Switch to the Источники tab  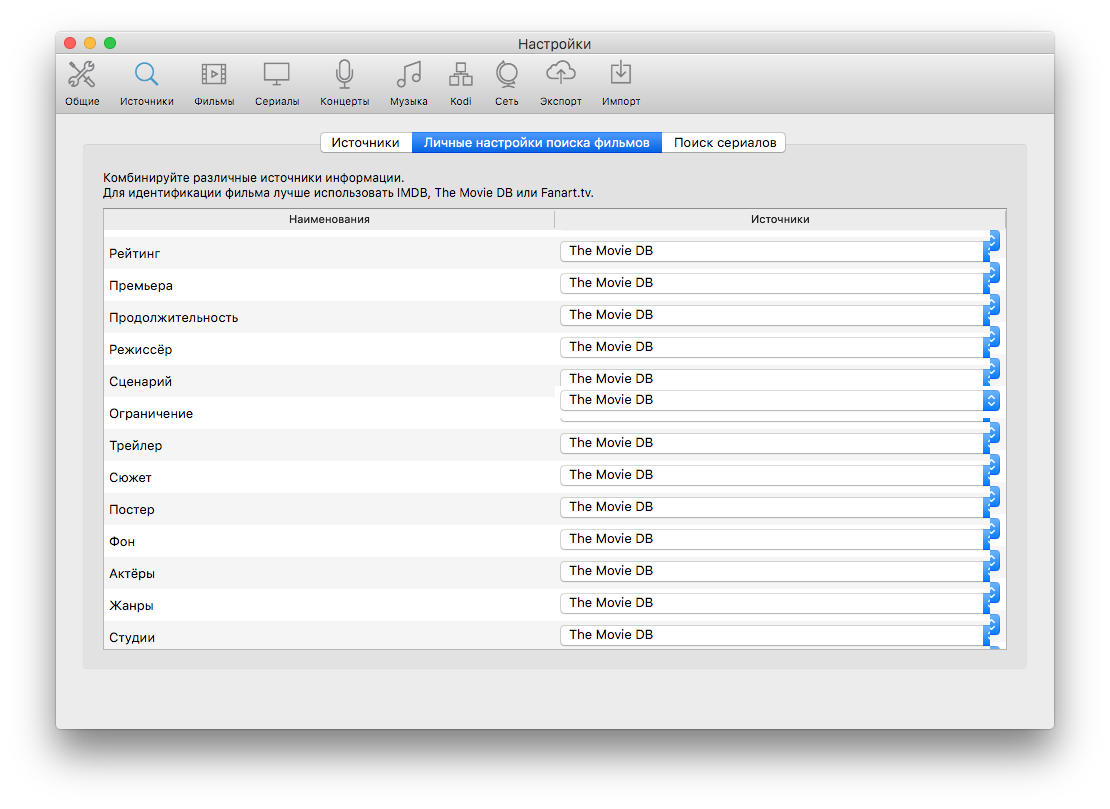(x=366, y=142)
